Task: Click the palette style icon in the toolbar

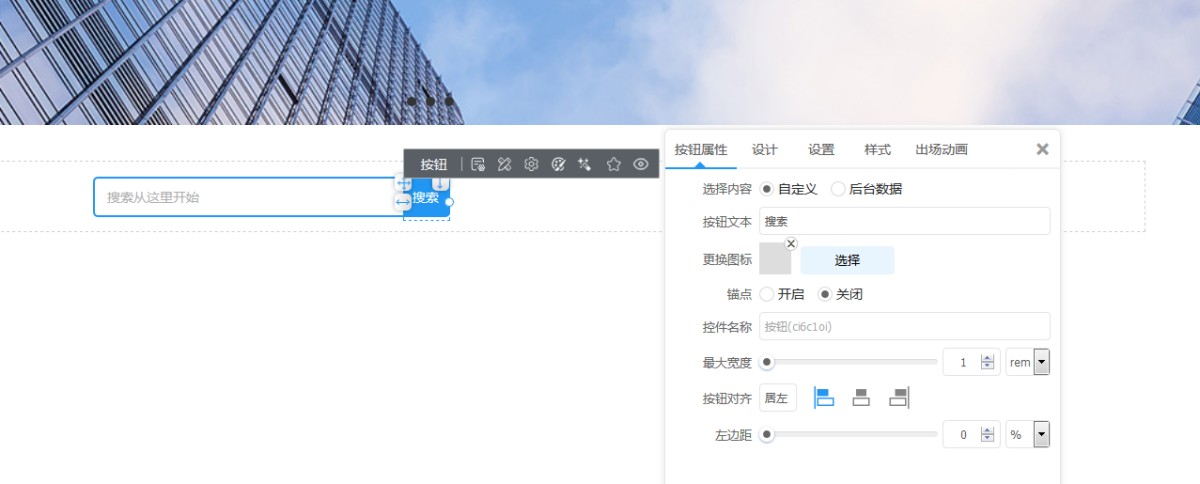Action: tap(559, 164)
